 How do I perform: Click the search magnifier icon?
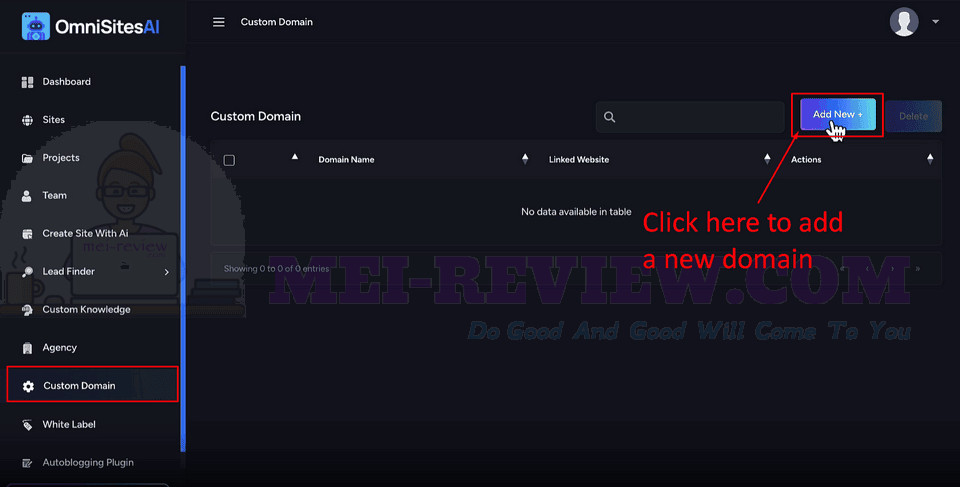tap(609, 117)
